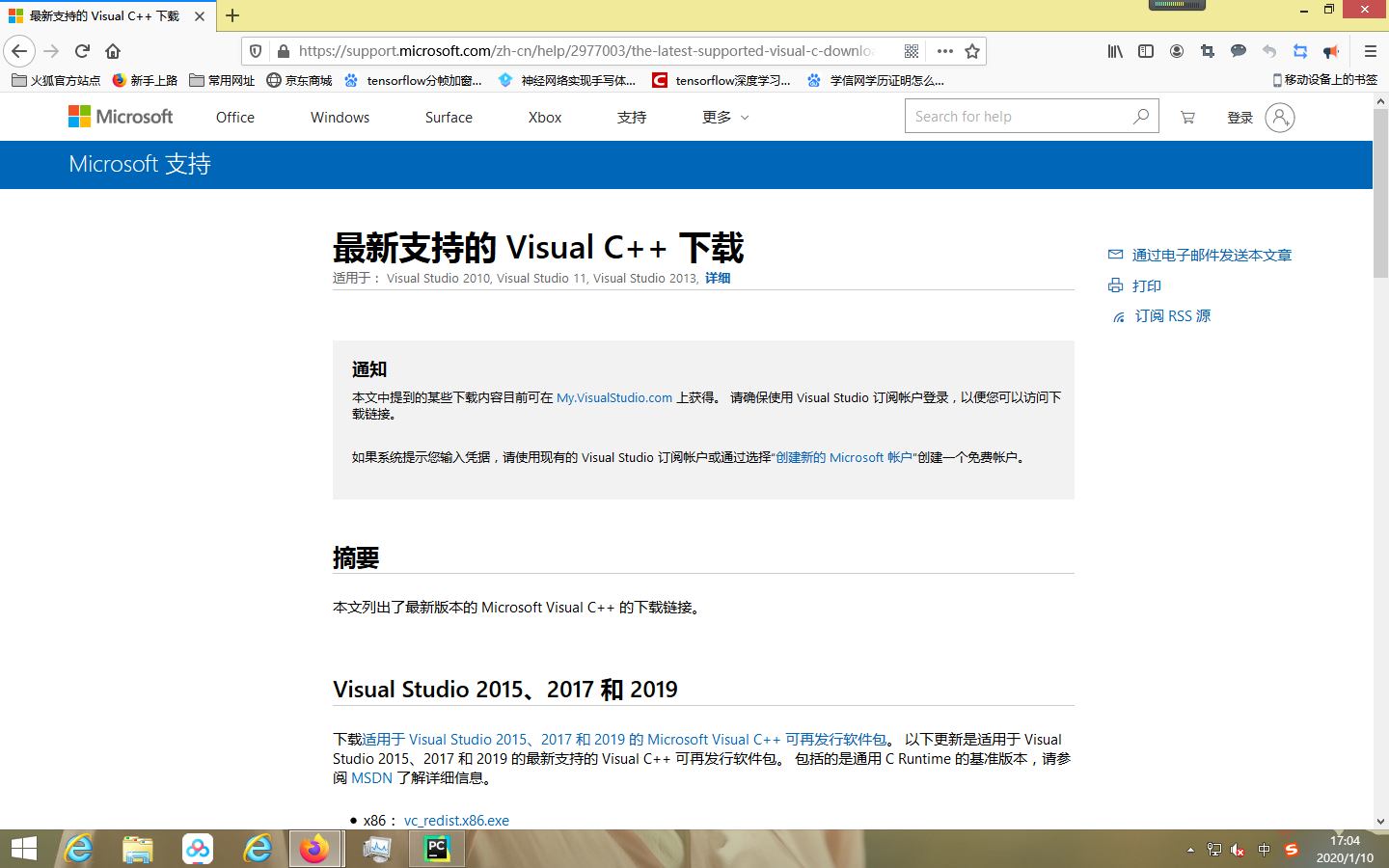The height and width of the screenshot is (868, 1389).
Task: Click the scrollbar down arrow
Action: tap(1380, 822)
